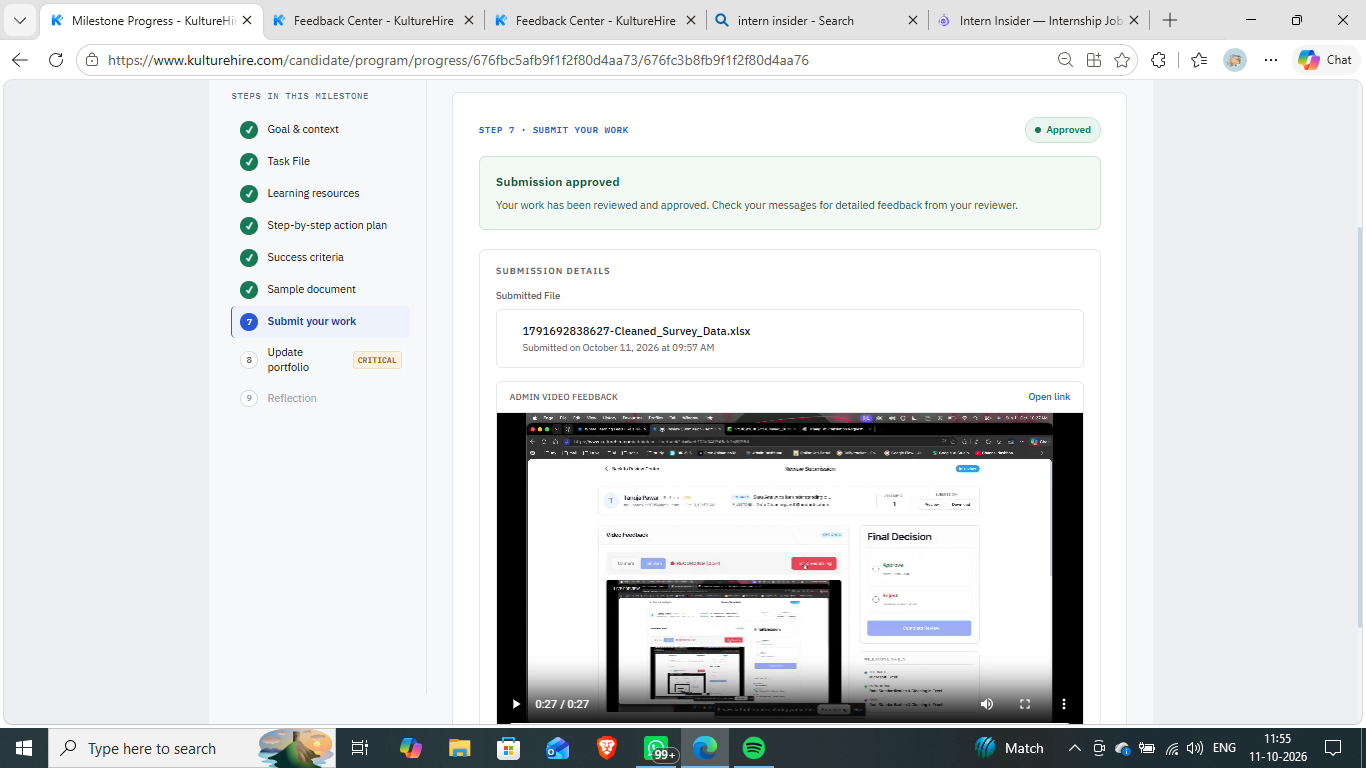
Task: Select the Submit your work step
Action: click(320, 322)
